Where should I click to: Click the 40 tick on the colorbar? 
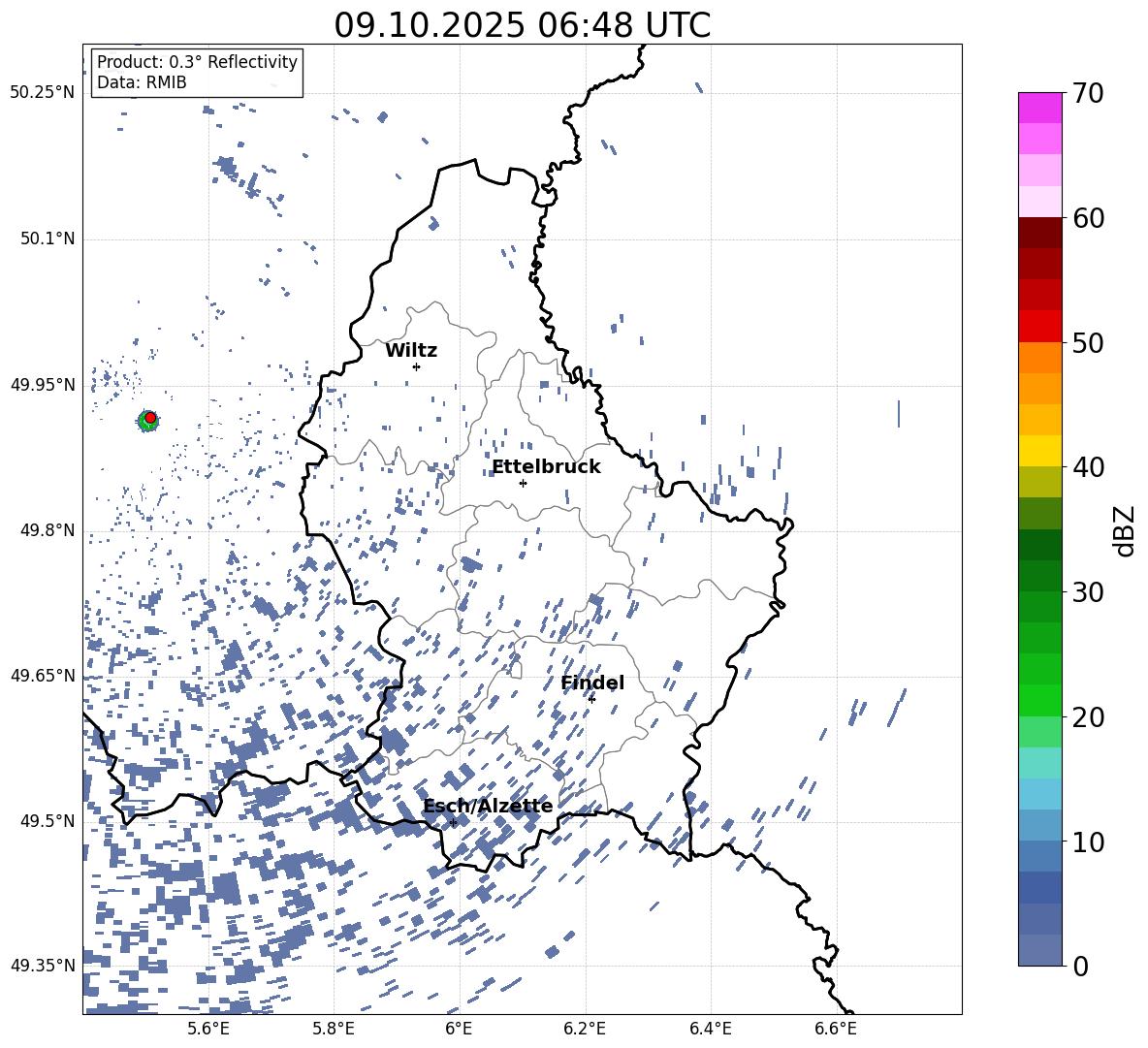pyautogui.click(x=1089, y=467)
